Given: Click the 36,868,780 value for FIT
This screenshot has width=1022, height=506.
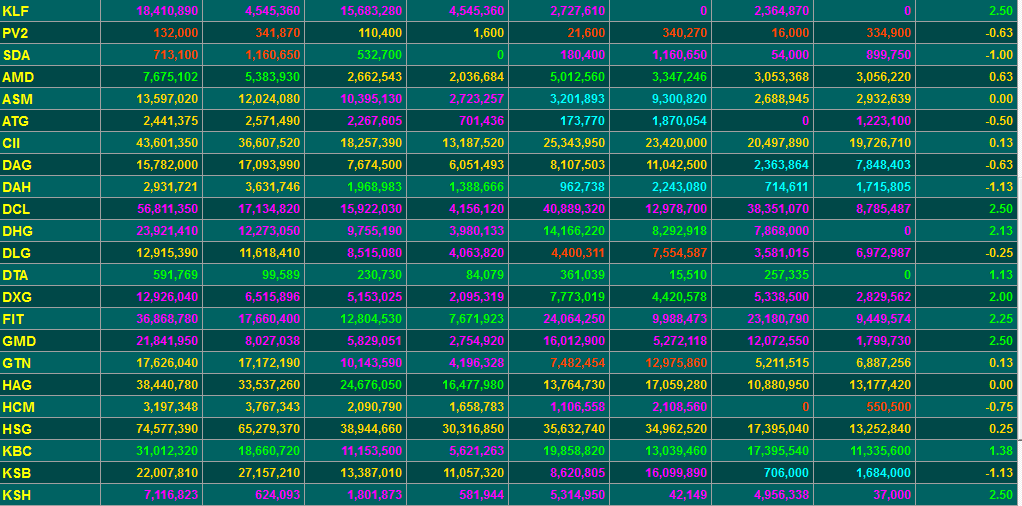Looking at the screenshot, I should (x=168, y=320).
